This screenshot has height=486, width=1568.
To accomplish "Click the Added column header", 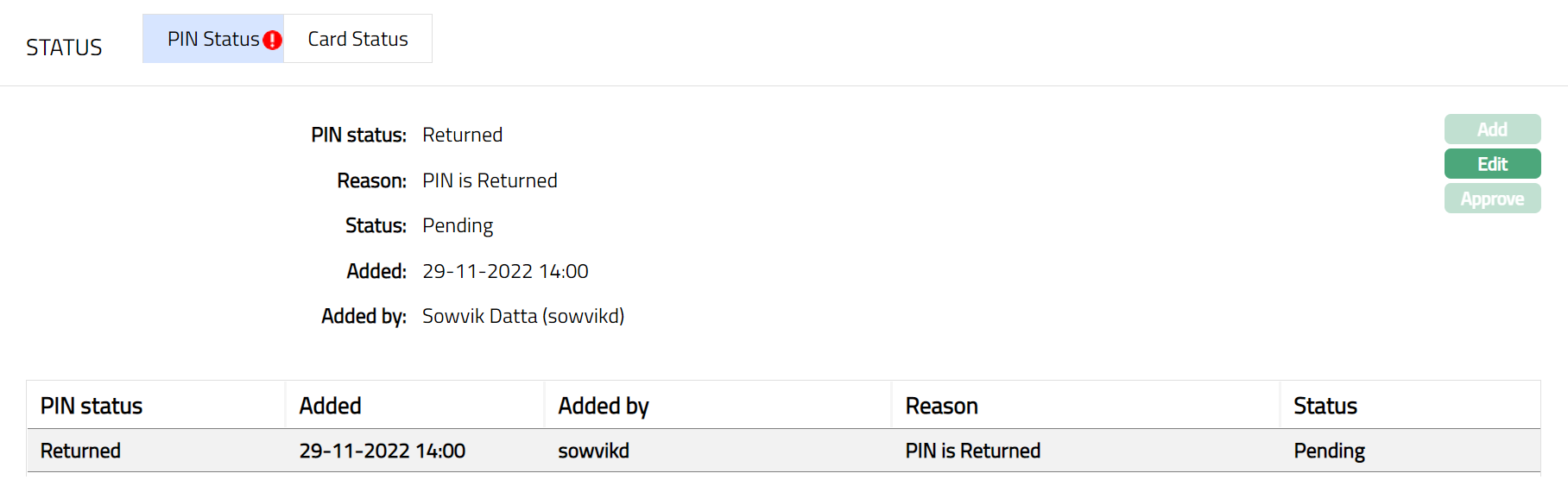I will [330, 406].
